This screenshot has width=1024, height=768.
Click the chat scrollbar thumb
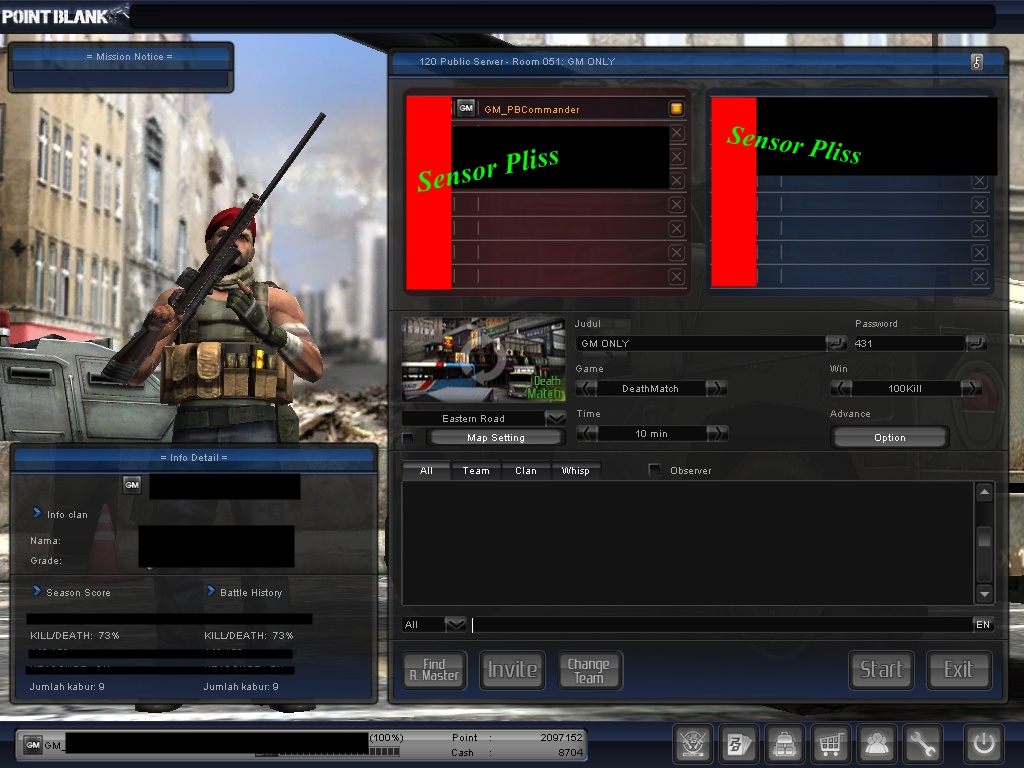[984, 538]
